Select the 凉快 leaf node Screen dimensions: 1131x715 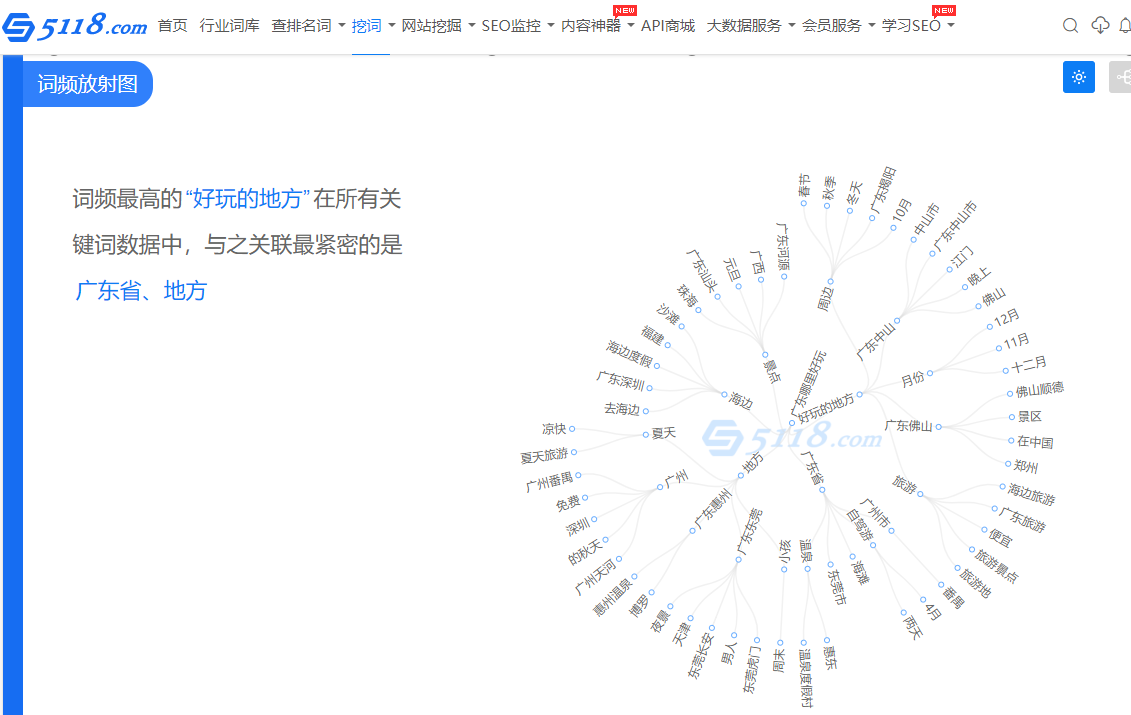coord(554,429)
